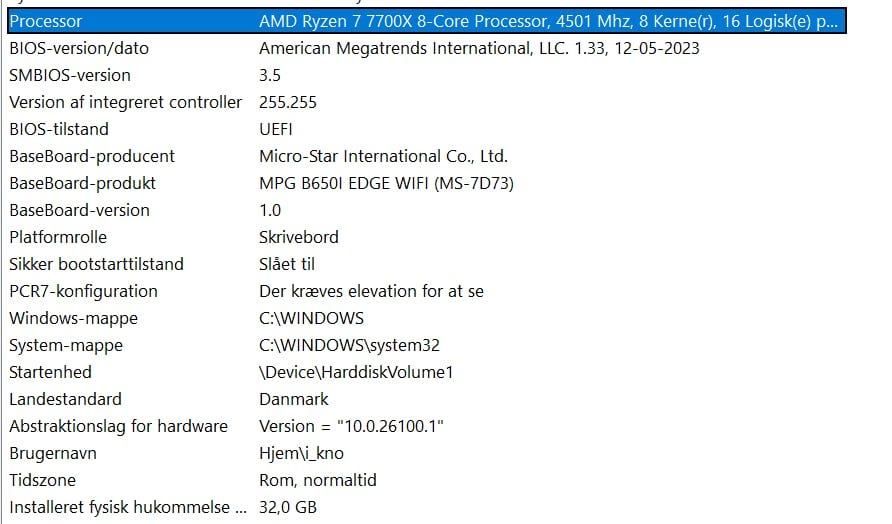The height and width of the screenshot is (524, 892).
Task: Select the System-mappe row
Action: (x=66, y=345)
